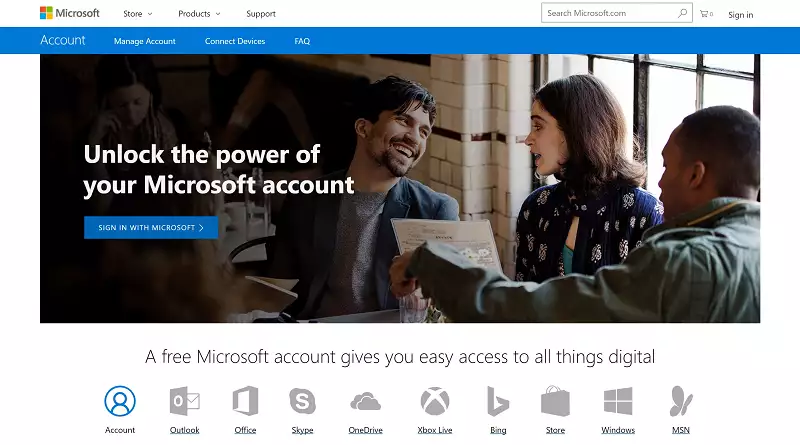Select the Office icon
The width and height of the screenshot is (800, 445).
coord(245,401)
